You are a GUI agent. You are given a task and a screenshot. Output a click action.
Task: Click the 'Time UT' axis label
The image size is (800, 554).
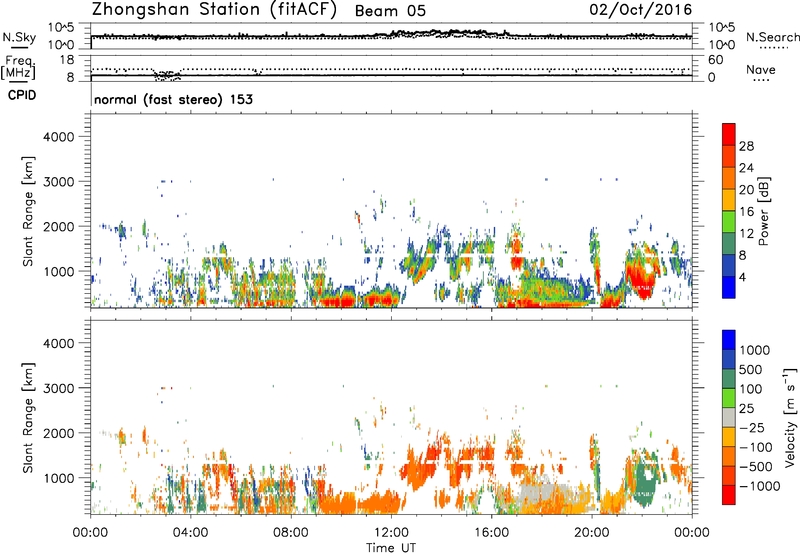pos(391,548)
